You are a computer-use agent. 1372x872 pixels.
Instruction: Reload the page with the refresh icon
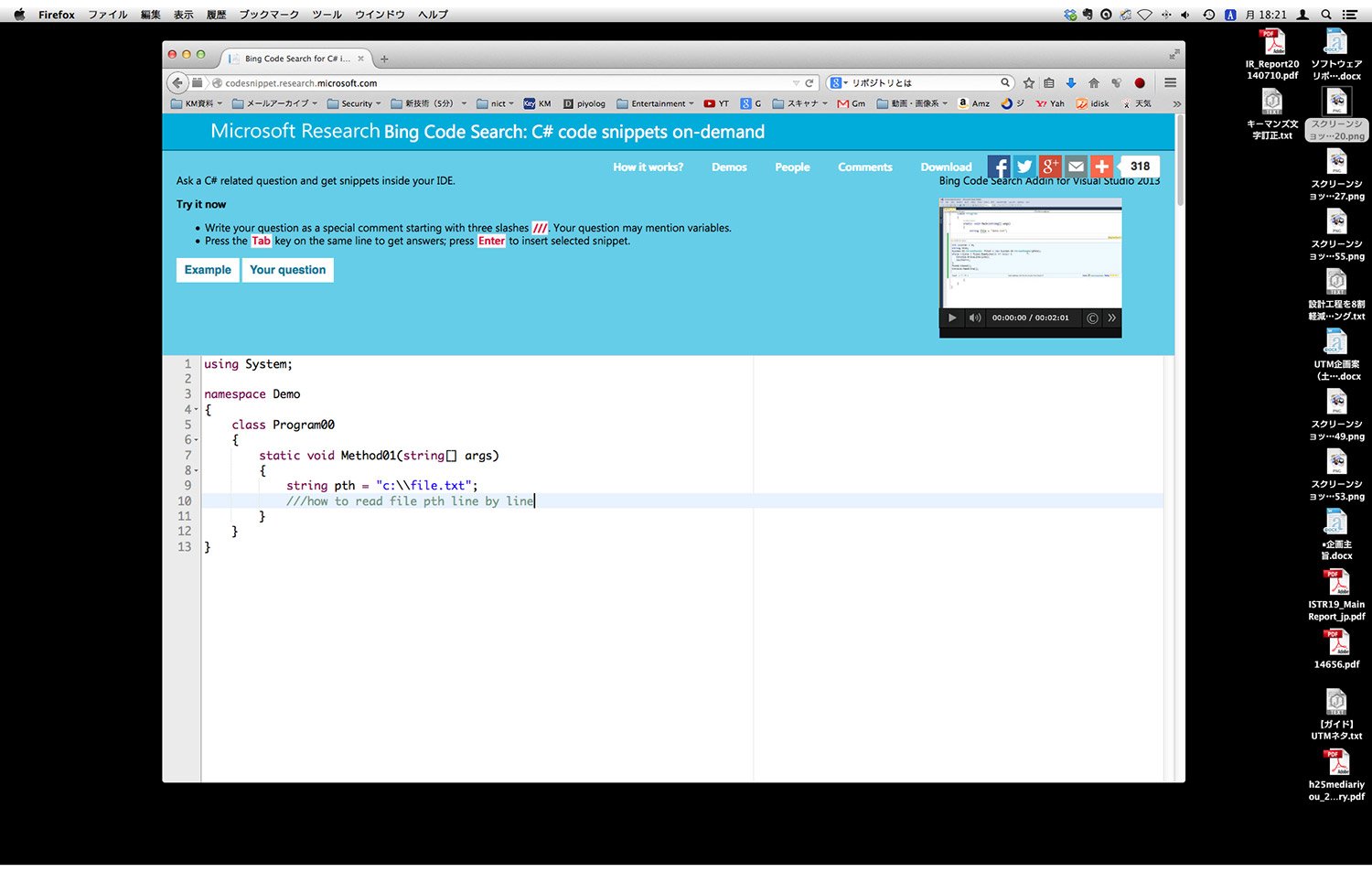point(809,83)
